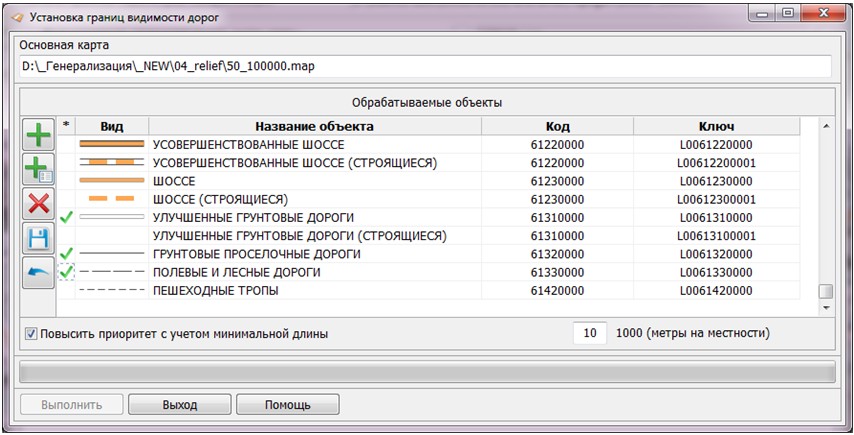Click the app icon in title bar
The height and width of the screenshot is (435, 854).
[14, 17]
